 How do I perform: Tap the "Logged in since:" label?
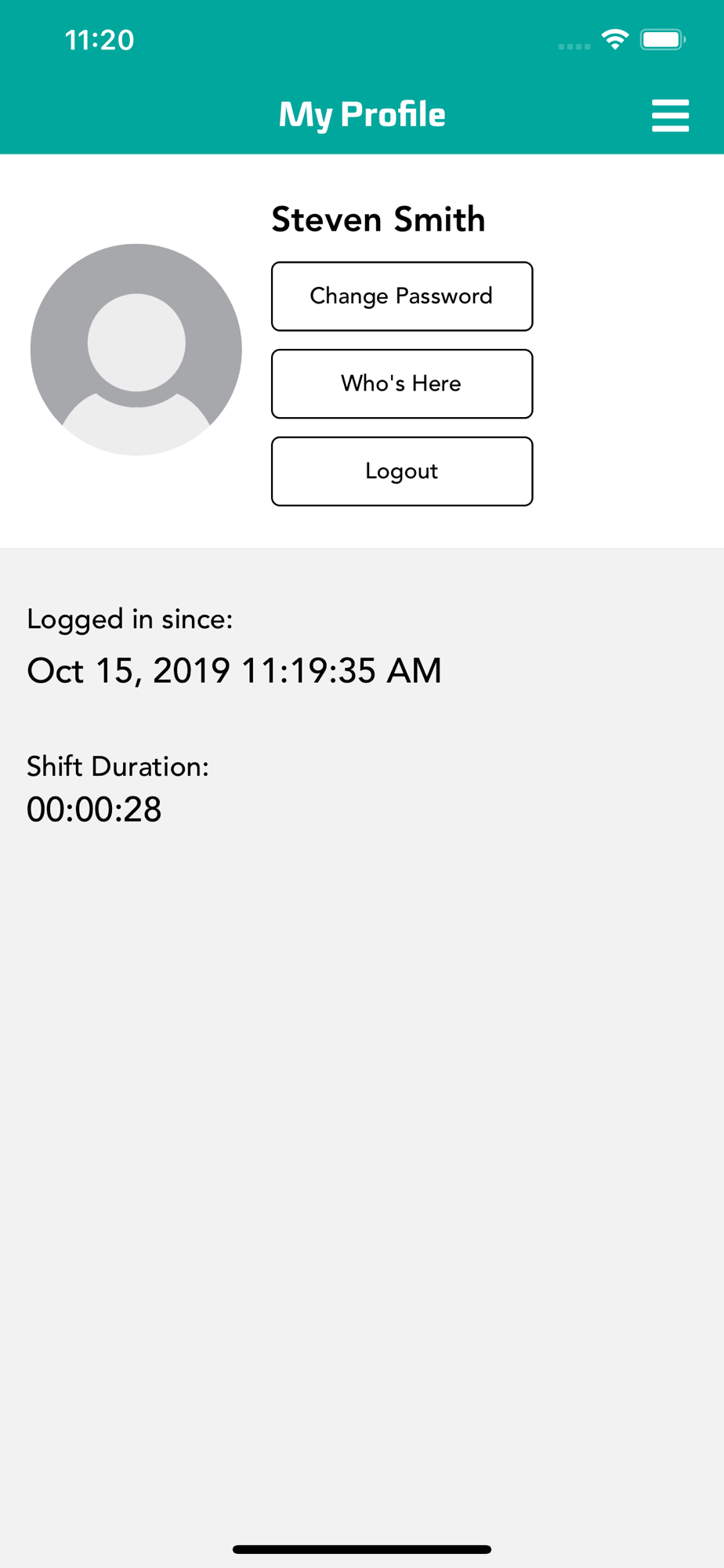tap(130, 619)
